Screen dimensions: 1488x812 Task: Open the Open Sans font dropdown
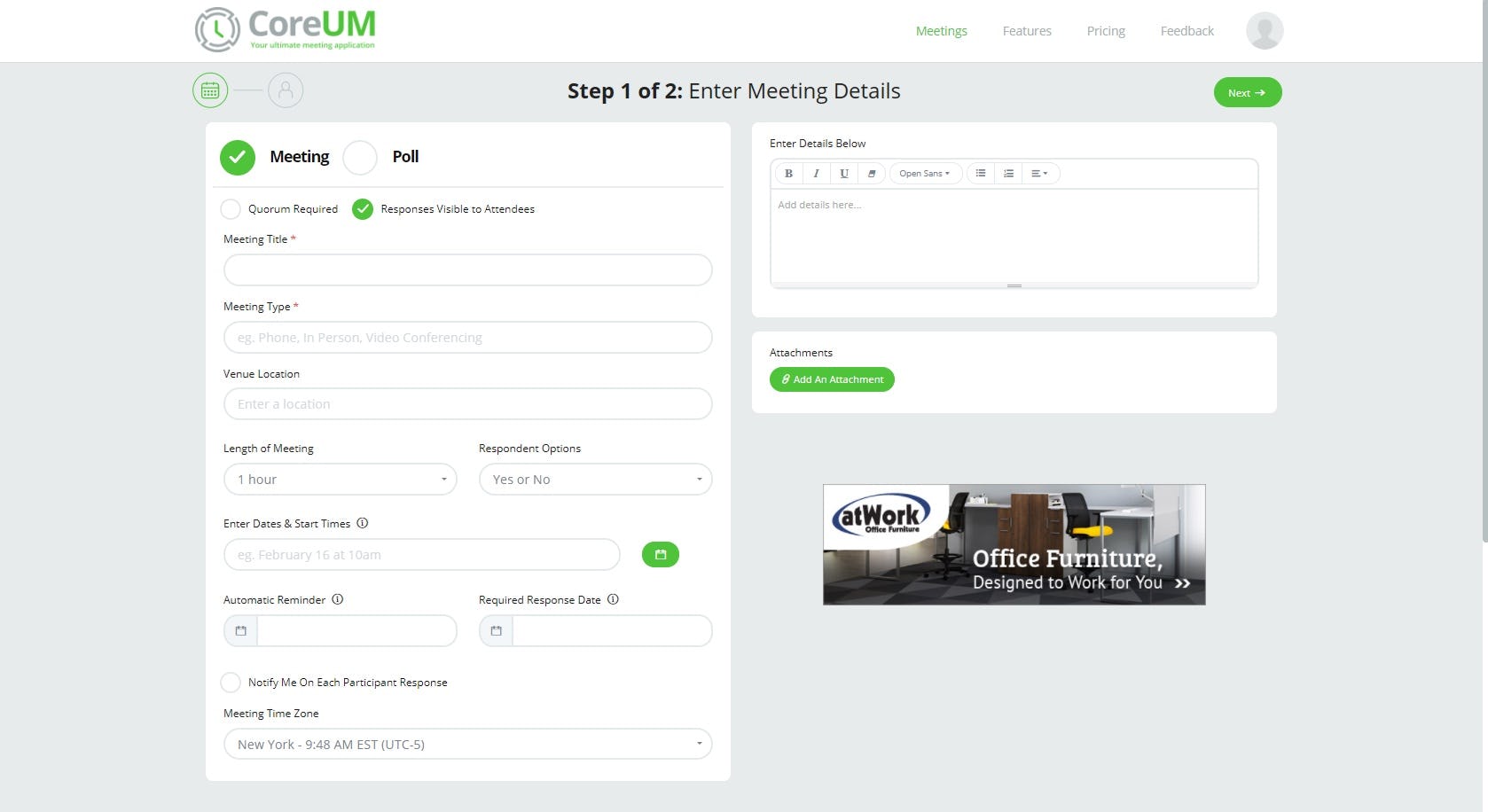coord(925,173)
